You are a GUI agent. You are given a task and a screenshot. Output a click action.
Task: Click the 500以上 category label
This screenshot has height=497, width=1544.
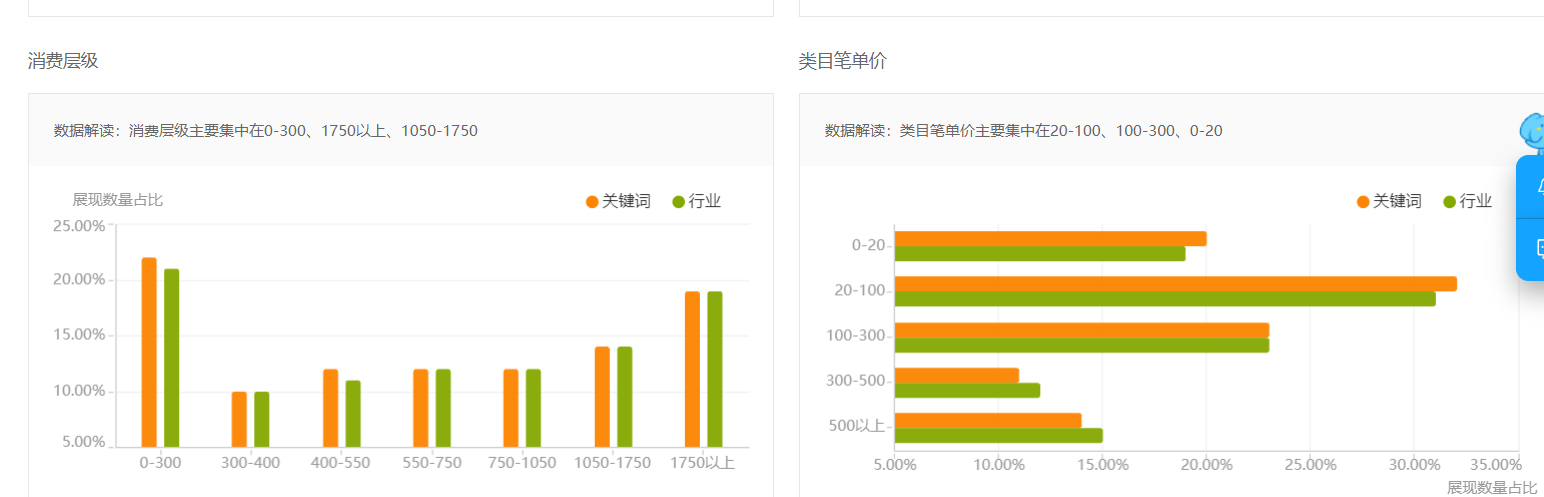[x=858, y=427]
